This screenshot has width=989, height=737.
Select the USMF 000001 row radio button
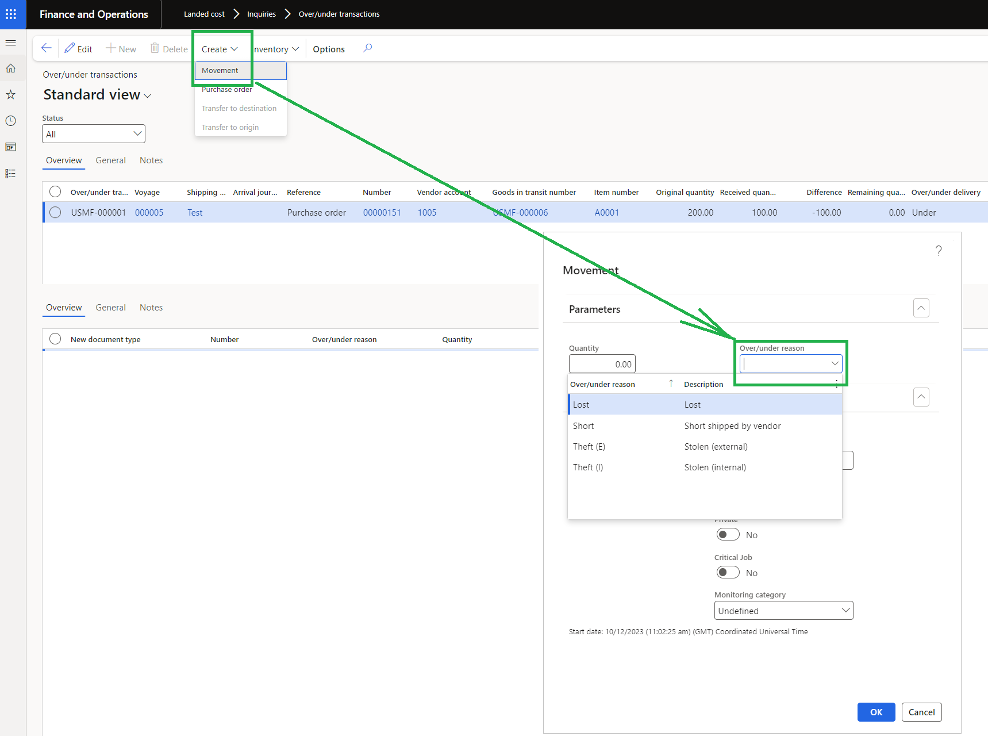[x=55, y=212]
